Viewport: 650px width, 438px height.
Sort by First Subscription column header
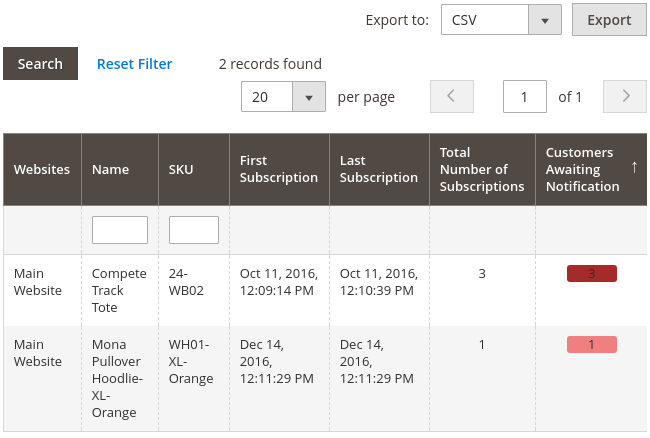(278, 170)
